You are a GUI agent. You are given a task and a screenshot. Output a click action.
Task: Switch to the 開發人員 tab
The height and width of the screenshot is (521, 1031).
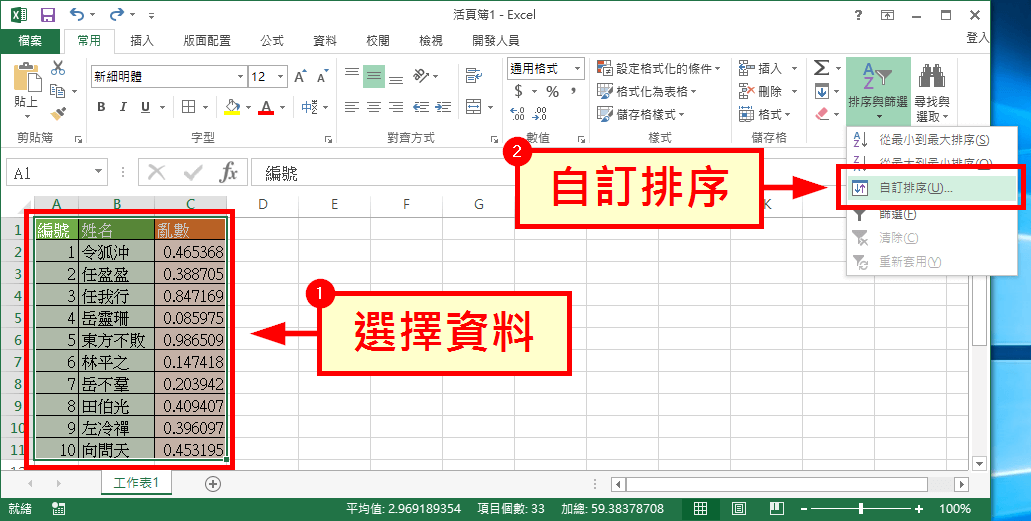(x=496, y=41)
